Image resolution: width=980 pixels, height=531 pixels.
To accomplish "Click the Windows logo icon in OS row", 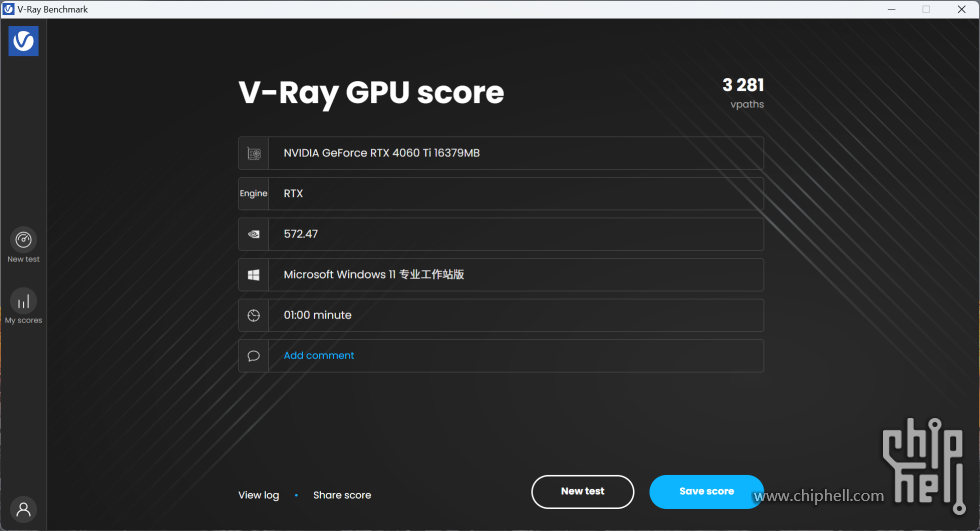I will coord(254,275).
